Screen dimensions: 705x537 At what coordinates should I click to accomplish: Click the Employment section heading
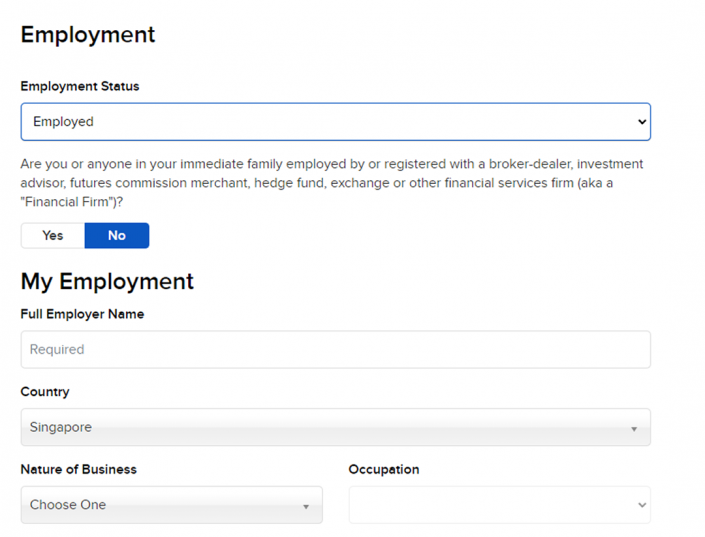(88, 34)
